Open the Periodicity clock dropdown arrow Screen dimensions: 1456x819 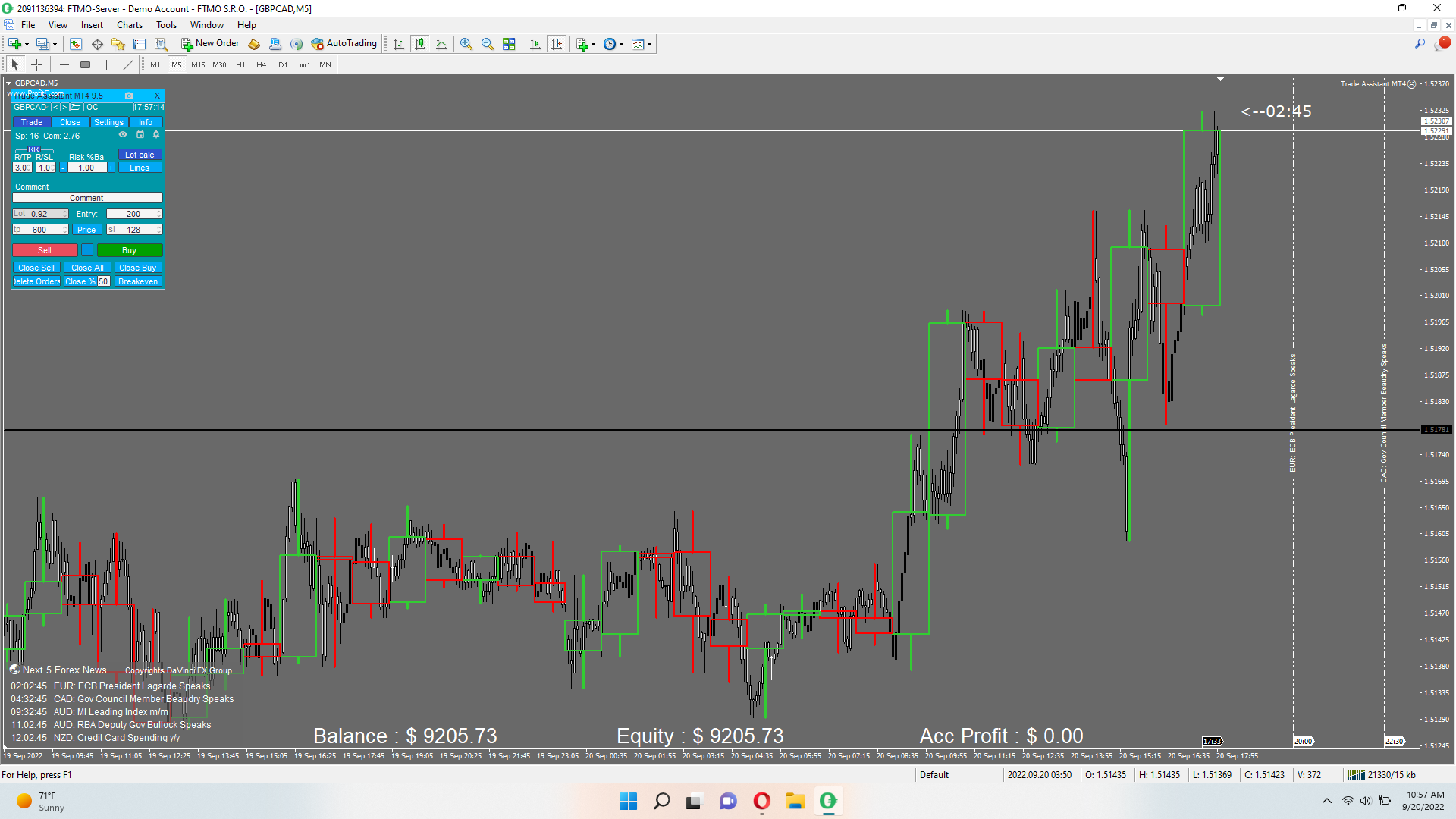pyautogui.click(x=622, y=44)
